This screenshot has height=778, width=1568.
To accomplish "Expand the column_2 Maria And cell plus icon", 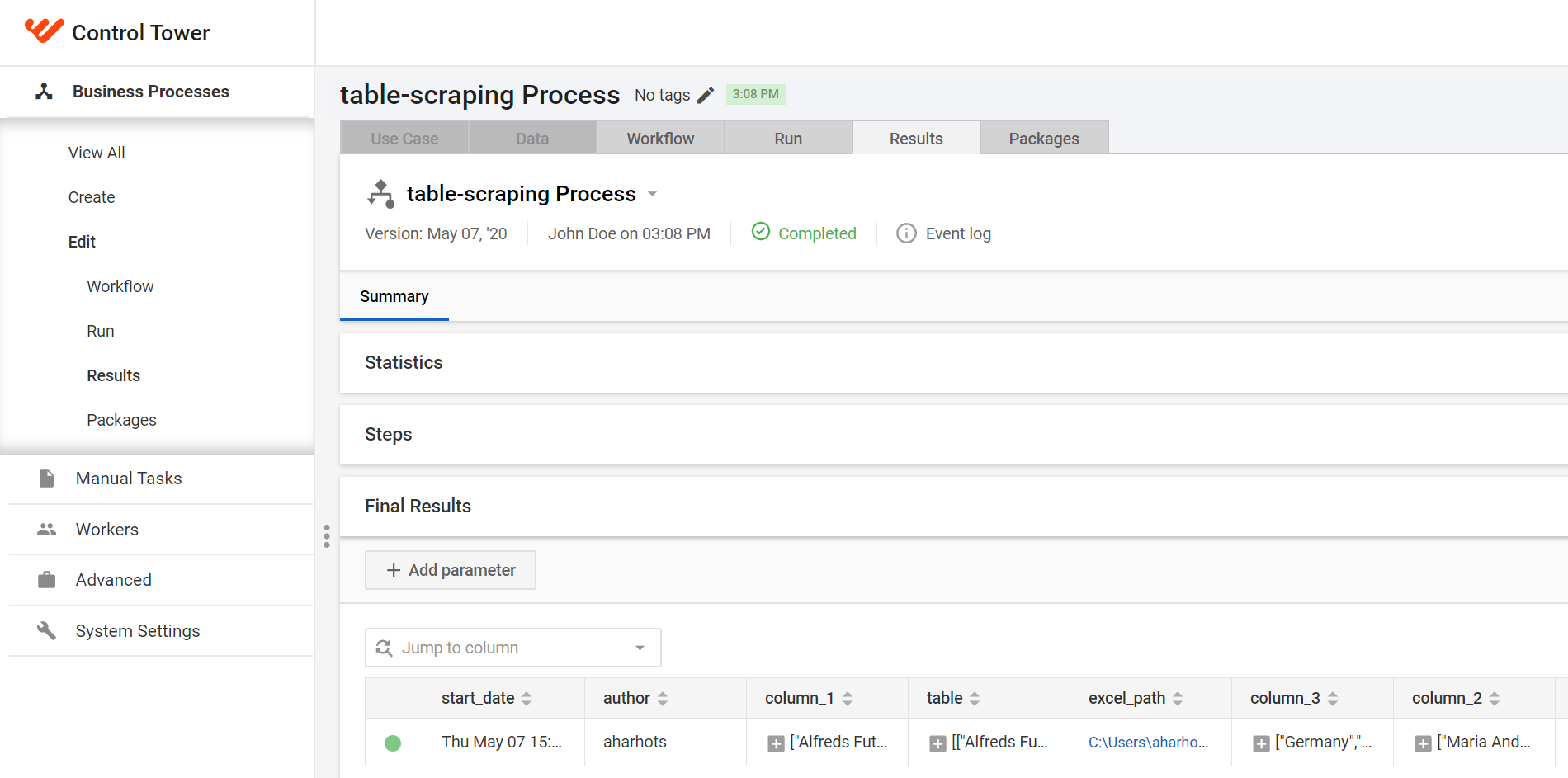I will [x=1423, y=743].
